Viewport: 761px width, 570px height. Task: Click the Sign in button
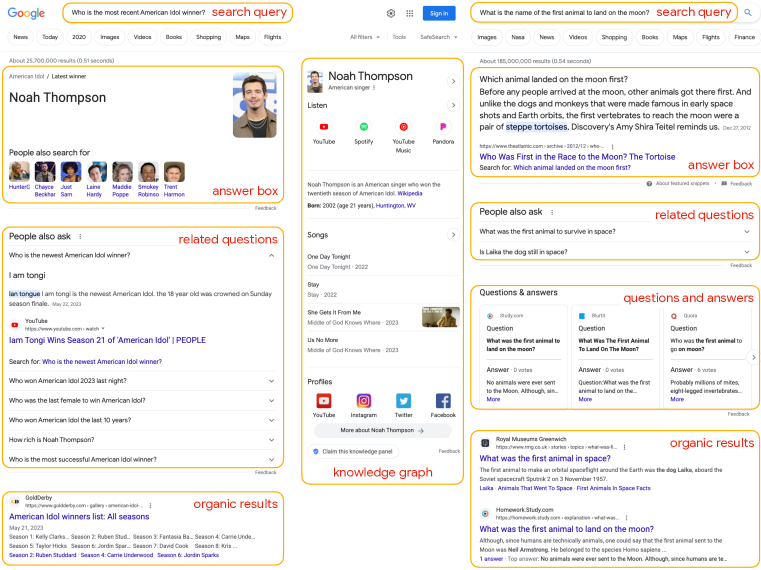439,14
